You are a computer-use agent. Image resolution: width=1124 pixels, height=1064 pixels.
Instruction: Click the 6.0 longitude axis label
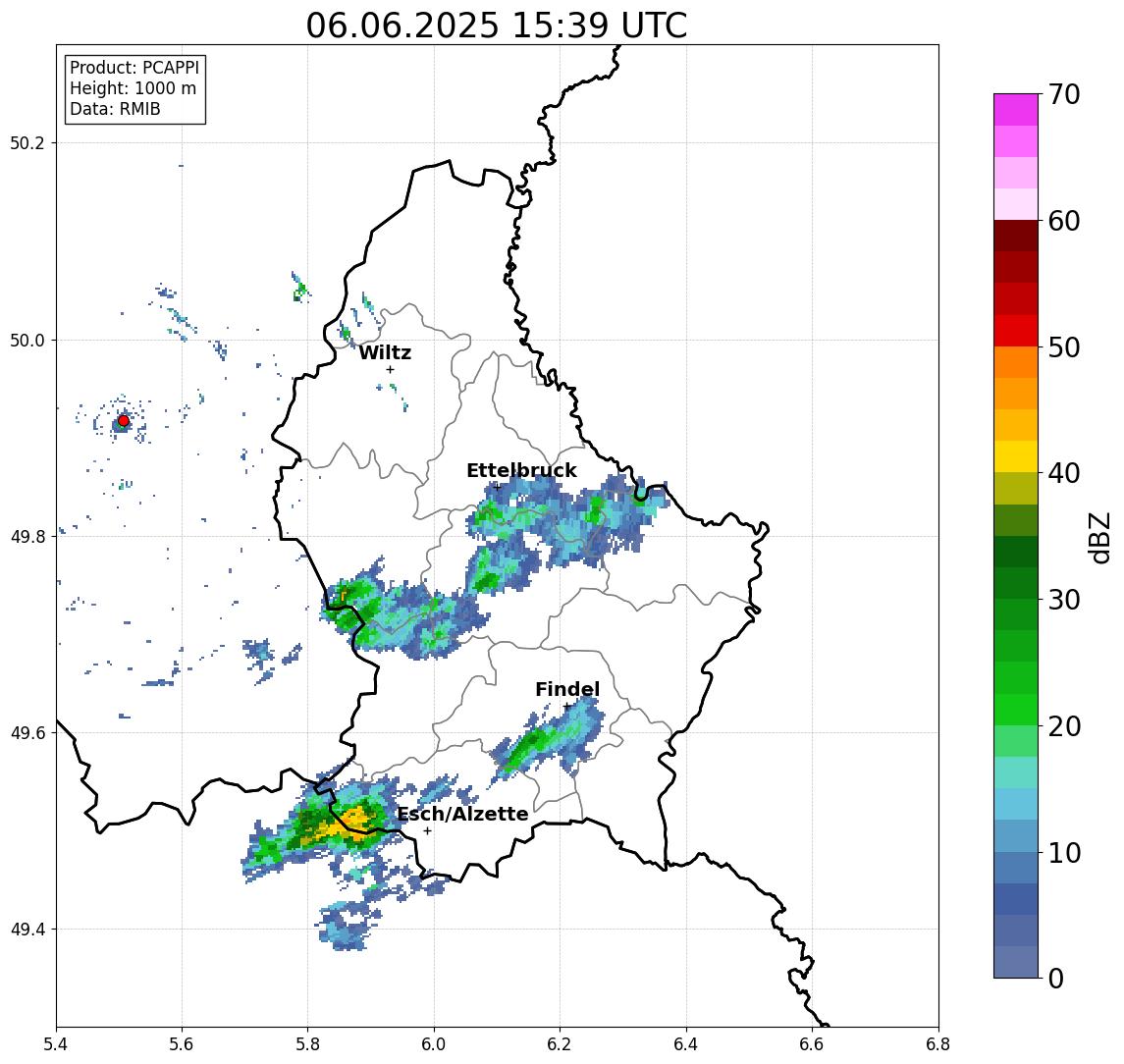click(x=434, y=1044)
